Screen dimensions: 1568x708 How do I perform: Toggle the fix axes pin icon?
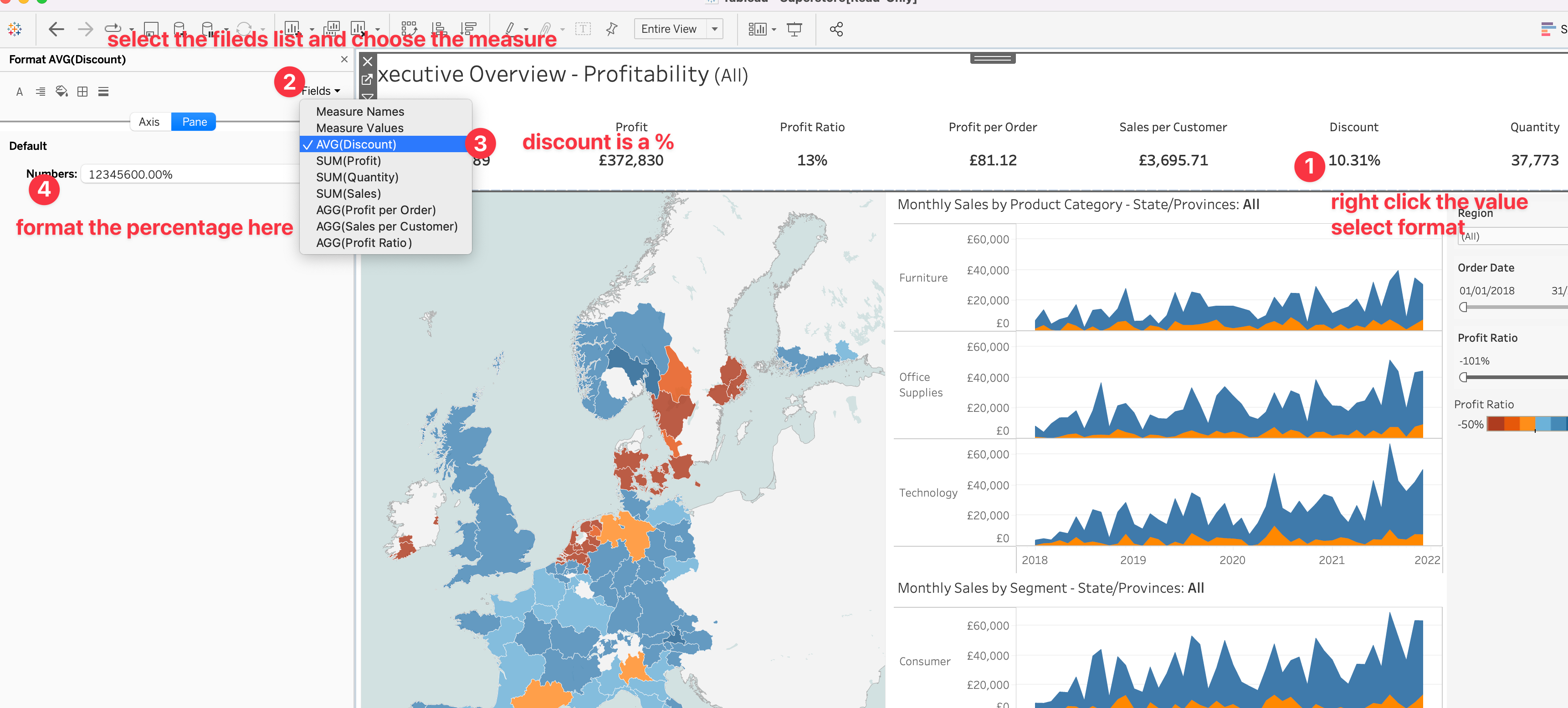coord(612,29)
